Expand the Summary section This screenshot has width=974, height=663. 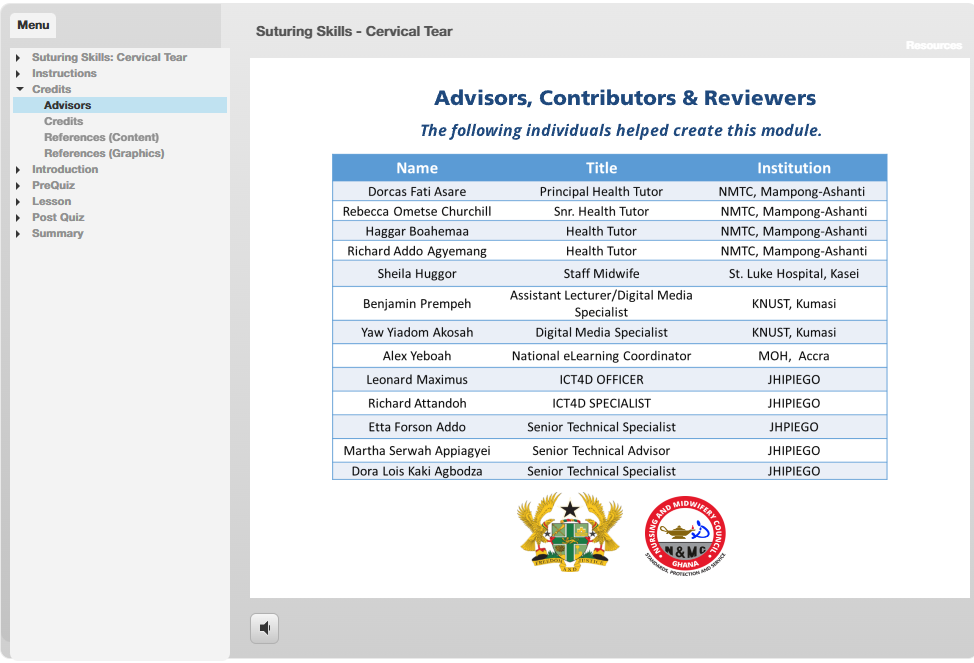[18, 234]
